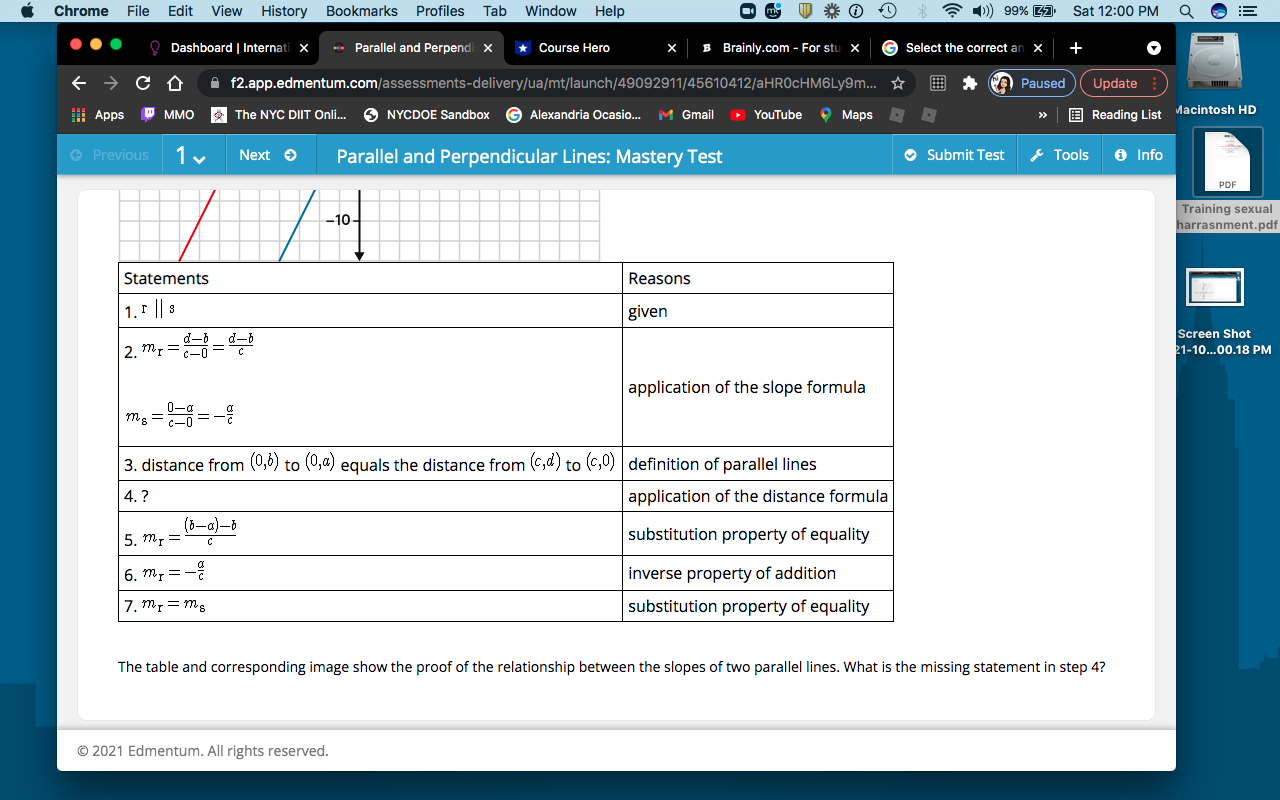Close the Course Hero tab
The height and width of the screenshot is (800, 1280).
[x=671, y=48]
